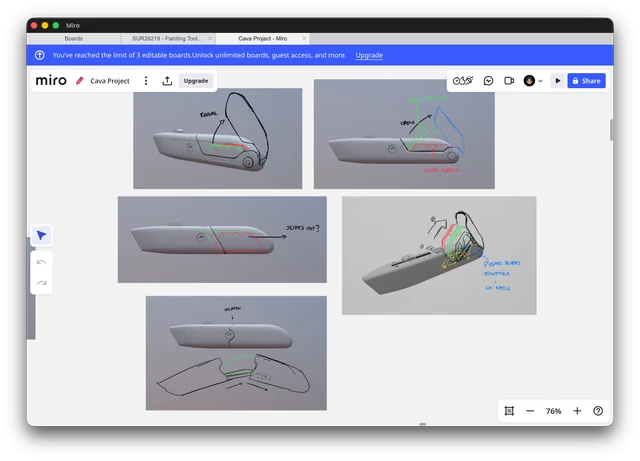Select the bottom image with unlatch sketch
The image size is (640, 461).
[236, 353]
